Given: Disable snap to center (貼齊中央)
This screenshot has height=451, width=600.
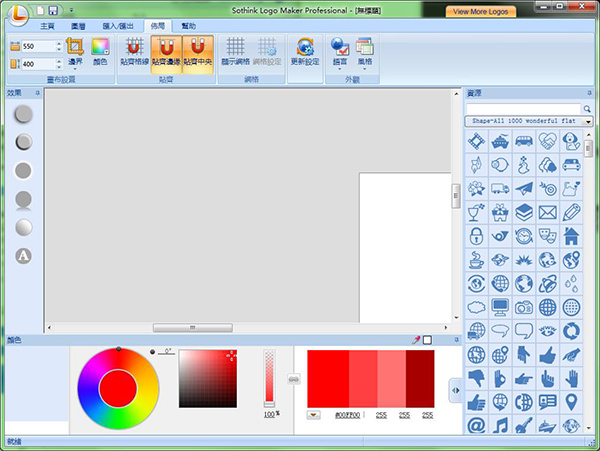Looking at the screenshot, I should coord(198,54).
